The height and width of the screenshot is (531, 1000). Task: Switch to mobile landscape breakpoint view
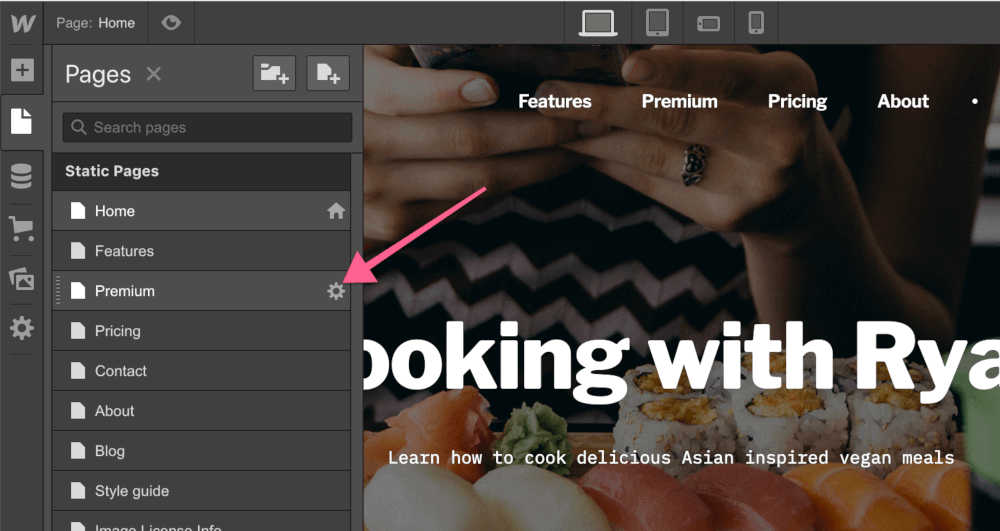pyautogui.click(x=708, y=23)
